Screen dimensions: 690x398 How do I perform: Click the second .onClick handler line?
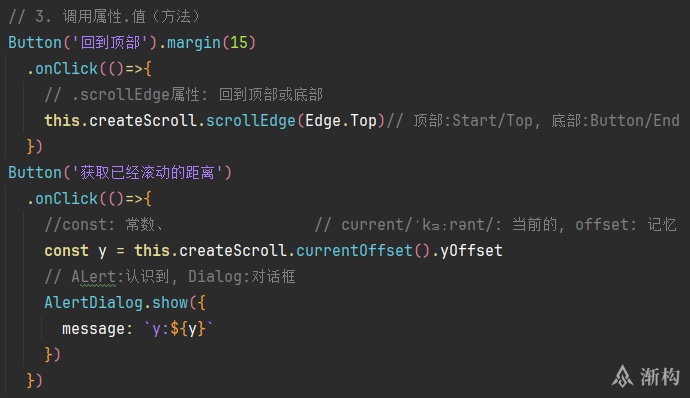89,199
